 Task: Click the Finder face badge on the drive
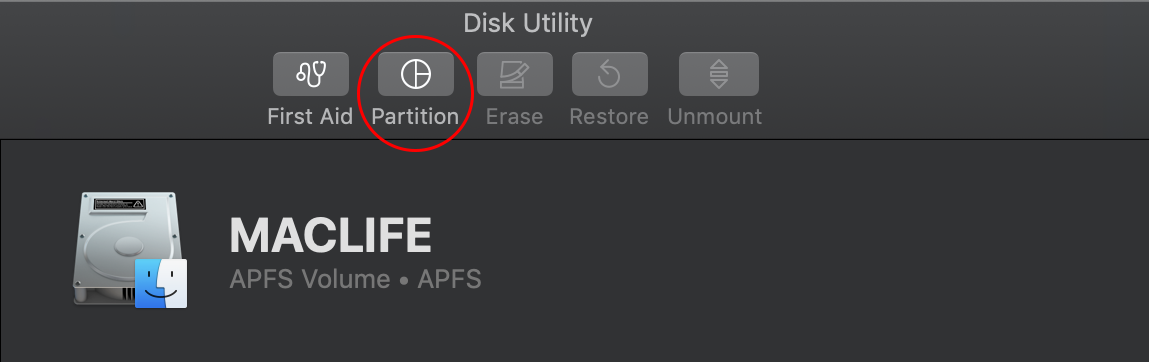161,284
